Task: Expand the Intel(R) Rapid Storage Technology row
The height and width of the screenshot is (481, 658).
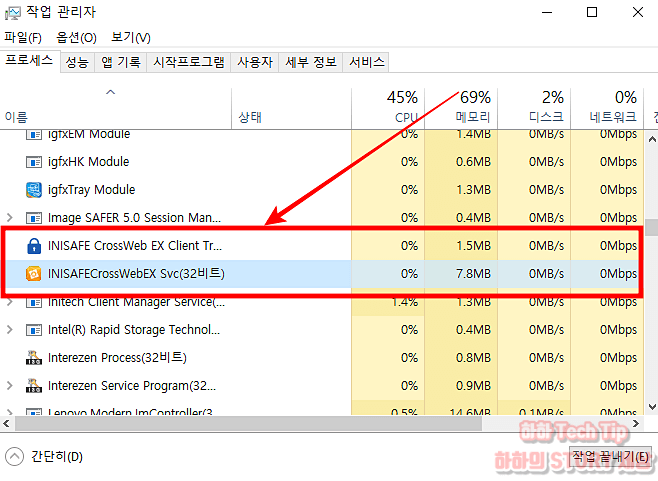Action: [x=10, y=330]
